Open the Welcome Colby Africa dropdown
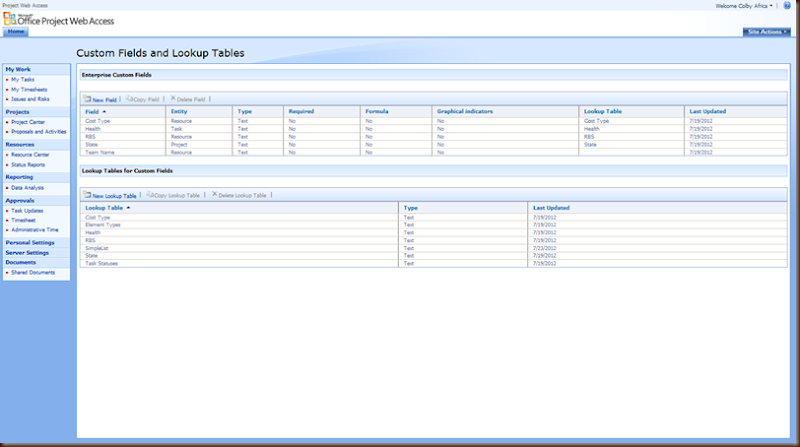 click(x=744, y=6)
